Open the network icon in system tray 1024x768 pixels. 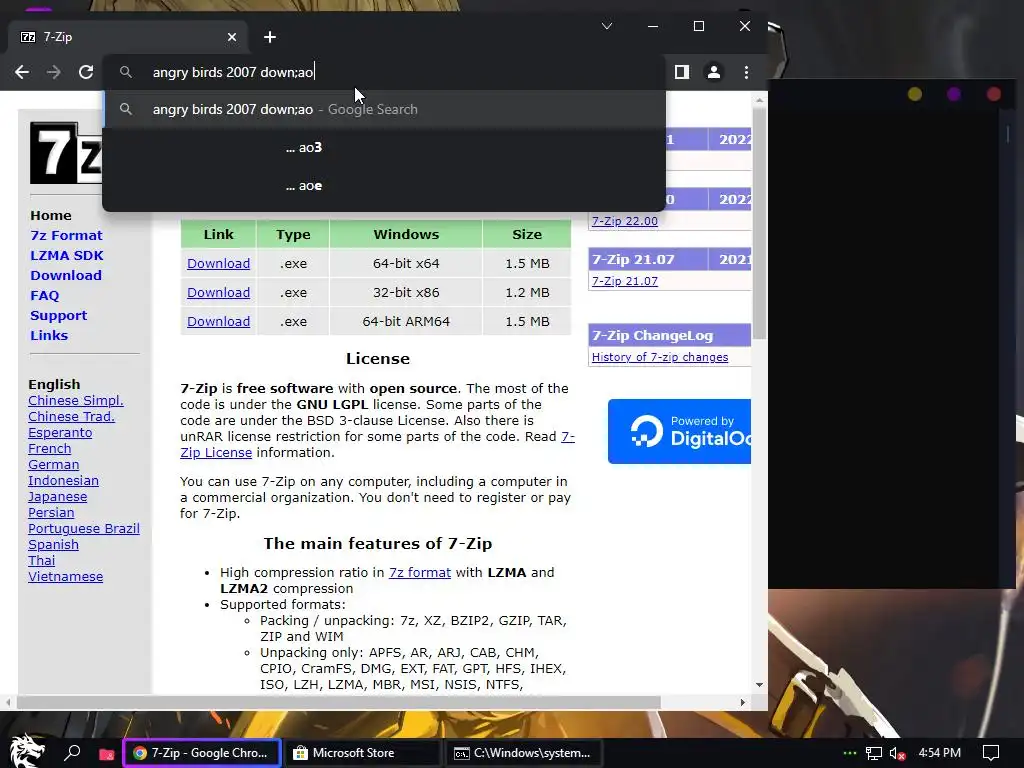tap(874, 754)
